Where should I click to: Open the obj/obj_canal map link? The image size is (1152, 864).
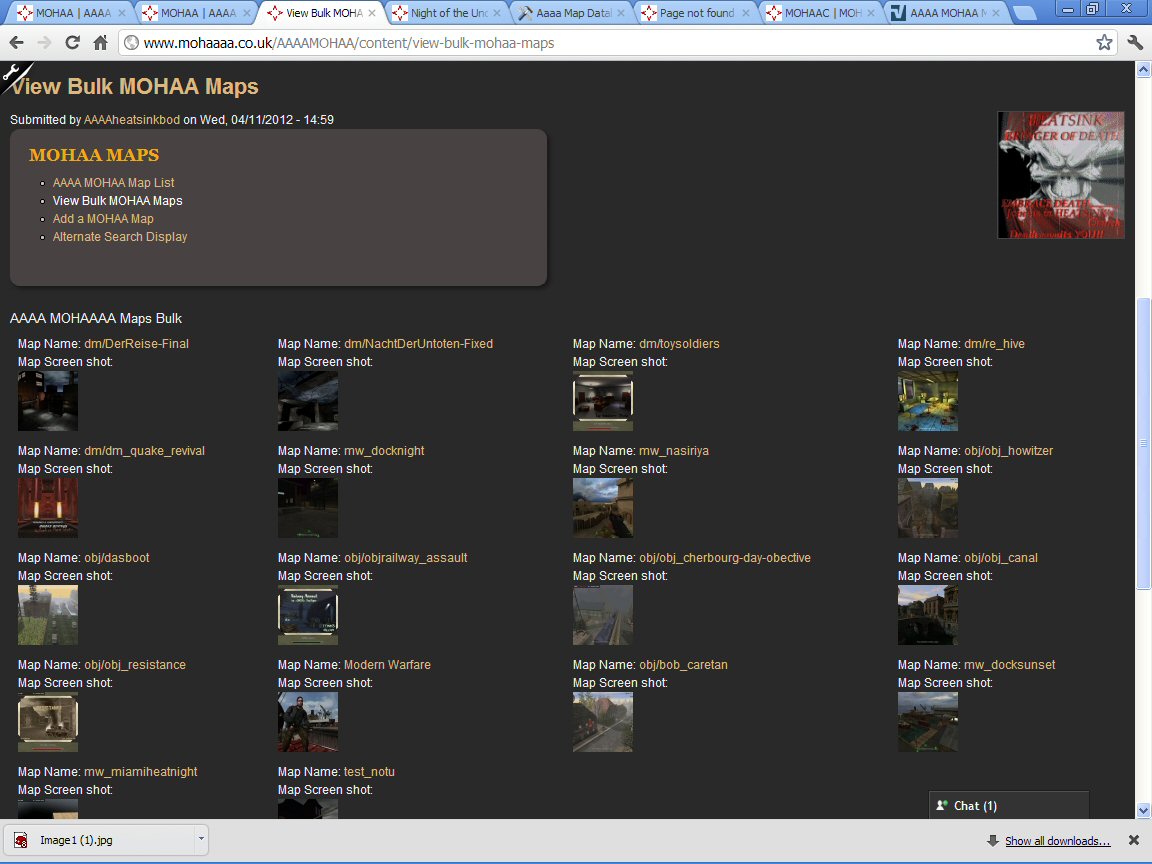1001,558
